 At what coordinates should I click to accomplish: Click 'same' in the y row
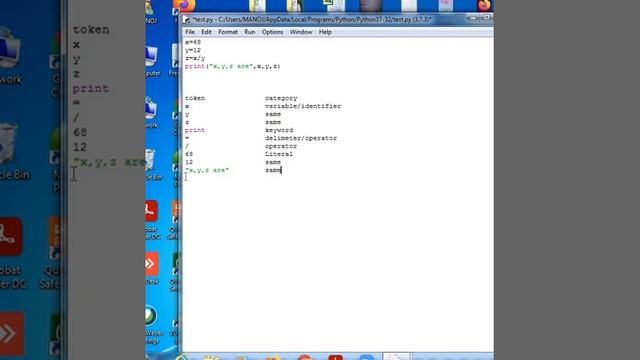coord(273,114)
